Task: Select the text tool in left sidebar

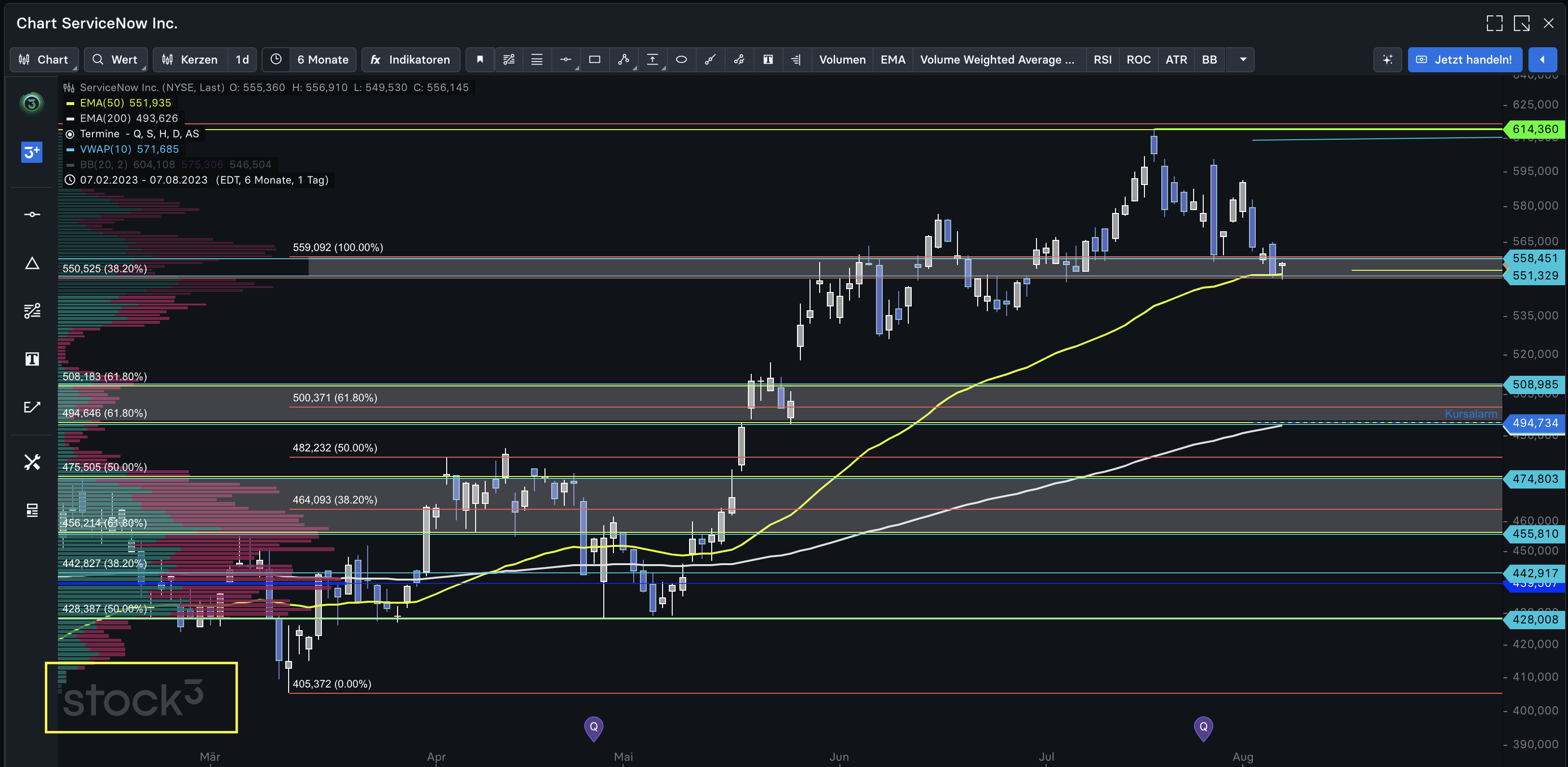Action: pyautogui.click(x=32, y=359)
